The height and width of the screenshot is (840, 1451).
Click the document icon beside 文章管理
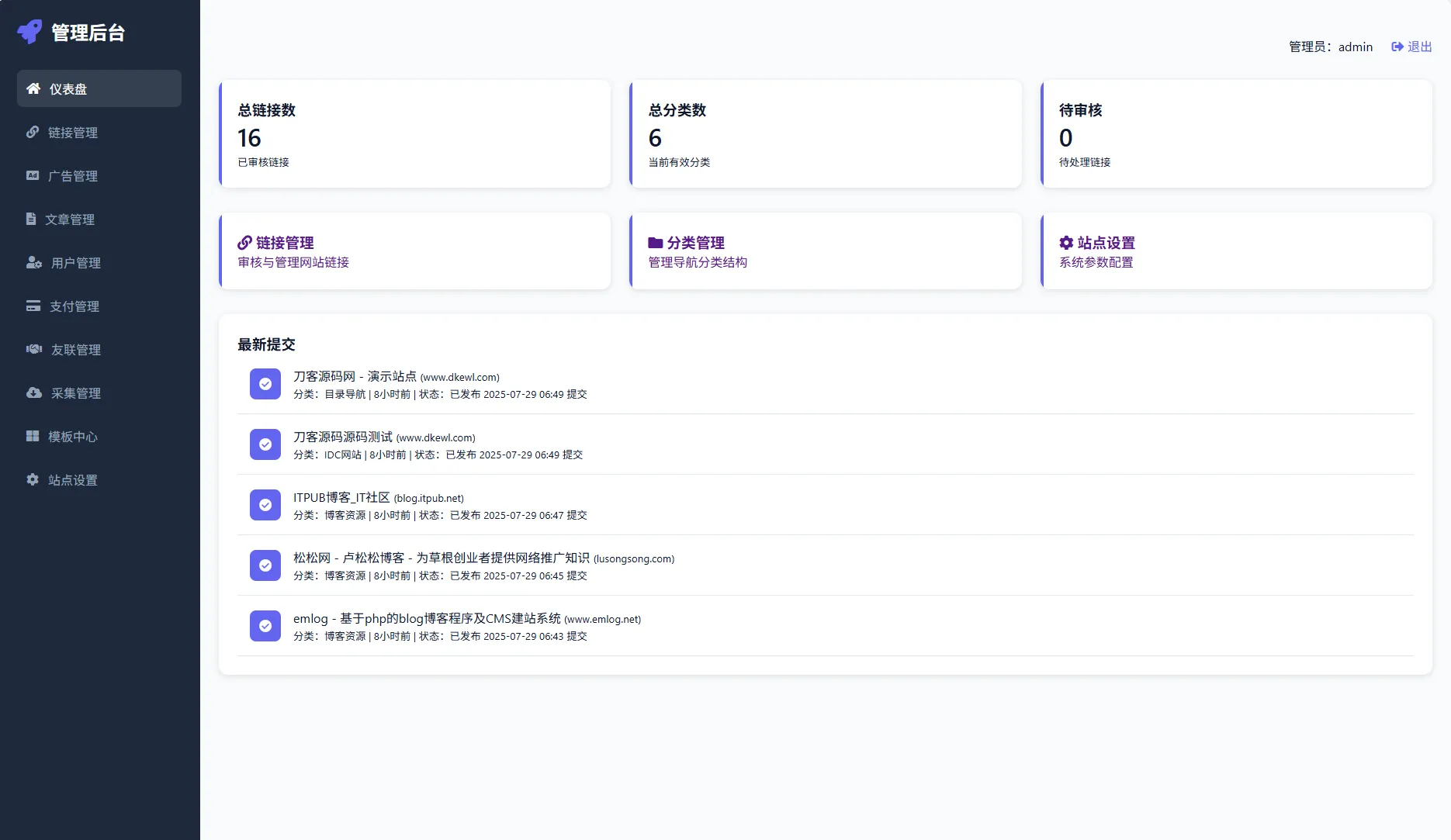pyautogui.click(x=31, y=219)
